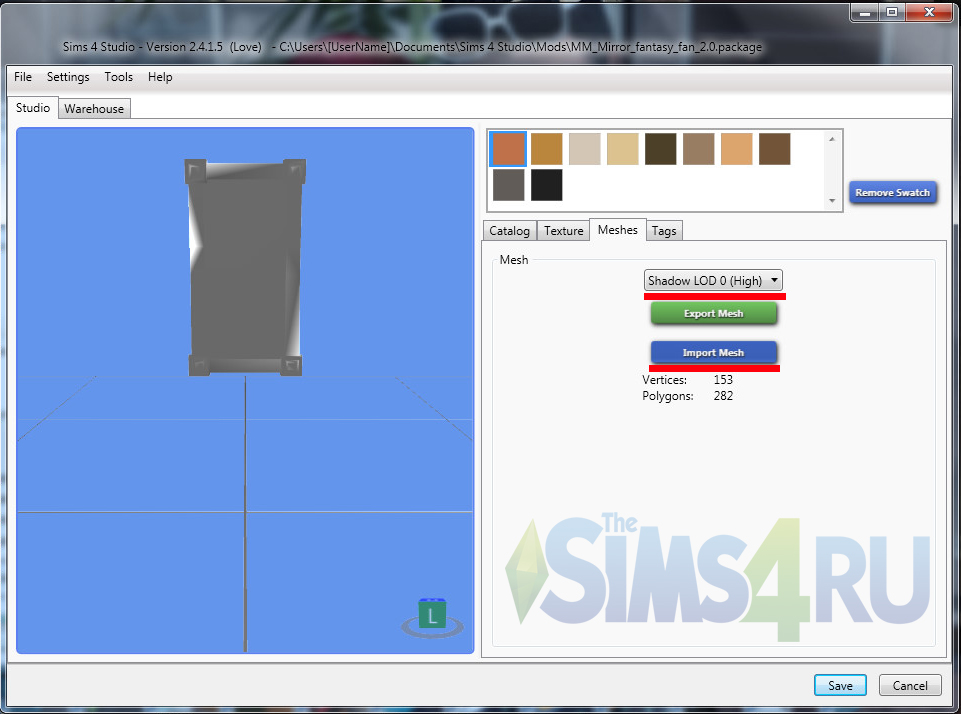Open the Help menu
This screenshot has width=961, height=714.
tap(160, 77)
